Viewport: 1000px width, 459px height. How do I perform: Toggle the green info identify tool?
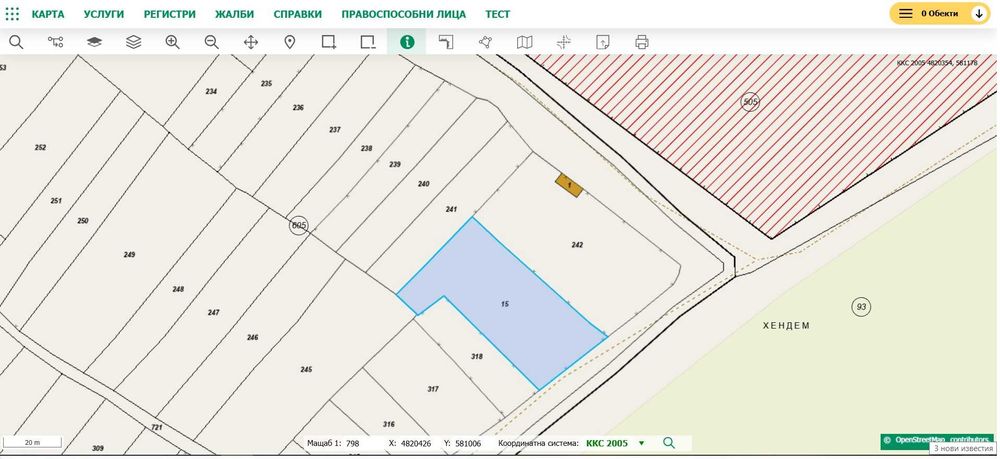click(x=407, y=42)
